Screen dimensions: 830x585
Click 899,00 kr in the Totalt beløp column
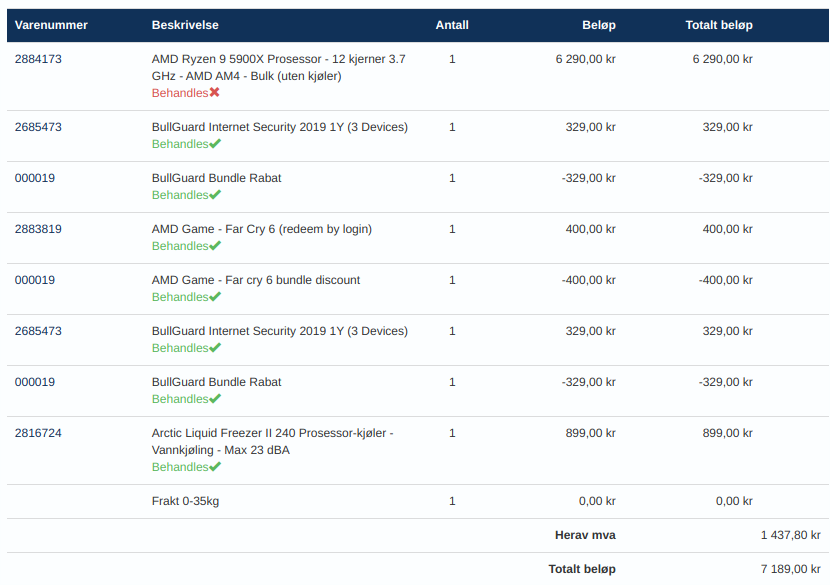tap(727, 433)
